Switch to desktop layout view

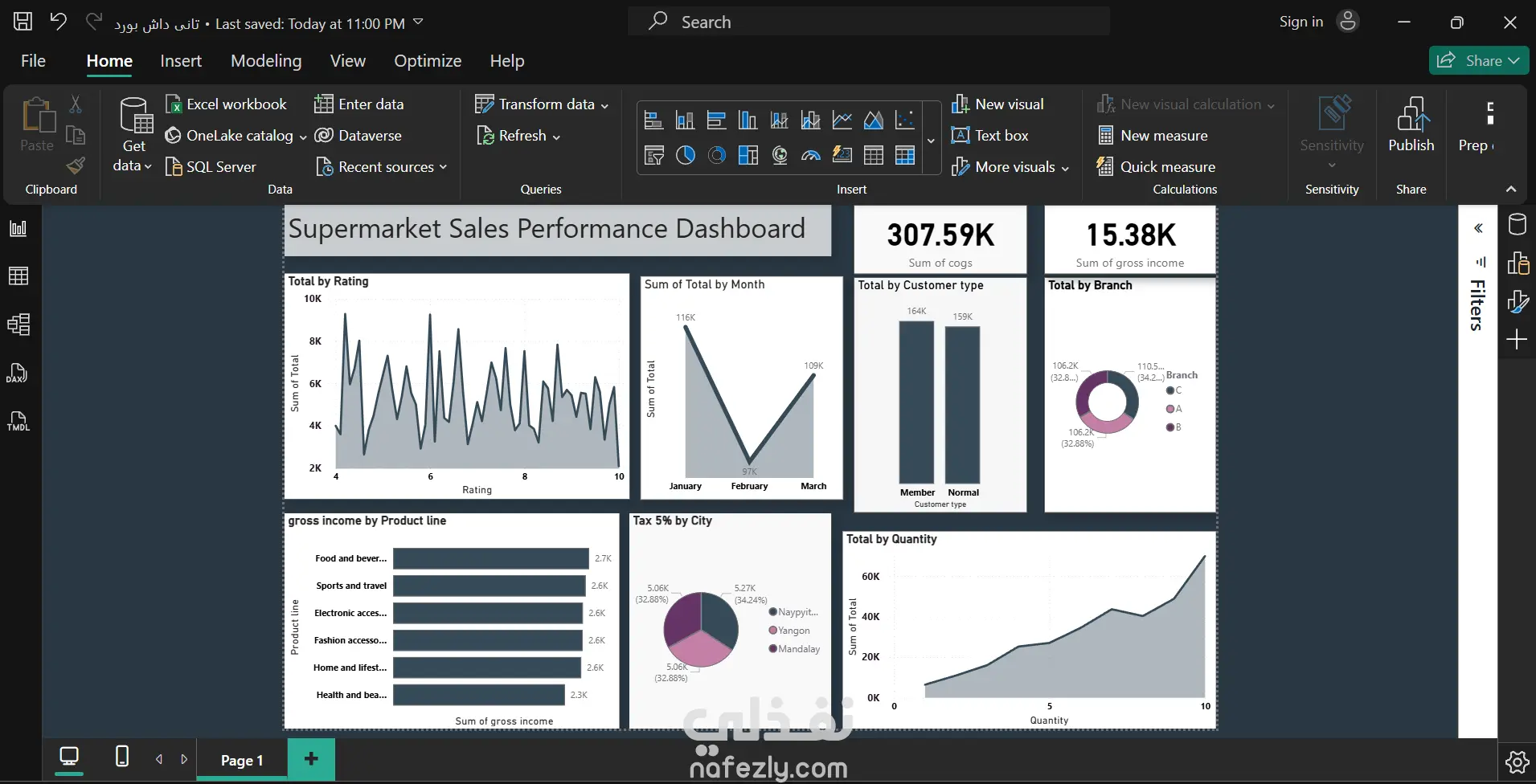(x=69, y=756)
